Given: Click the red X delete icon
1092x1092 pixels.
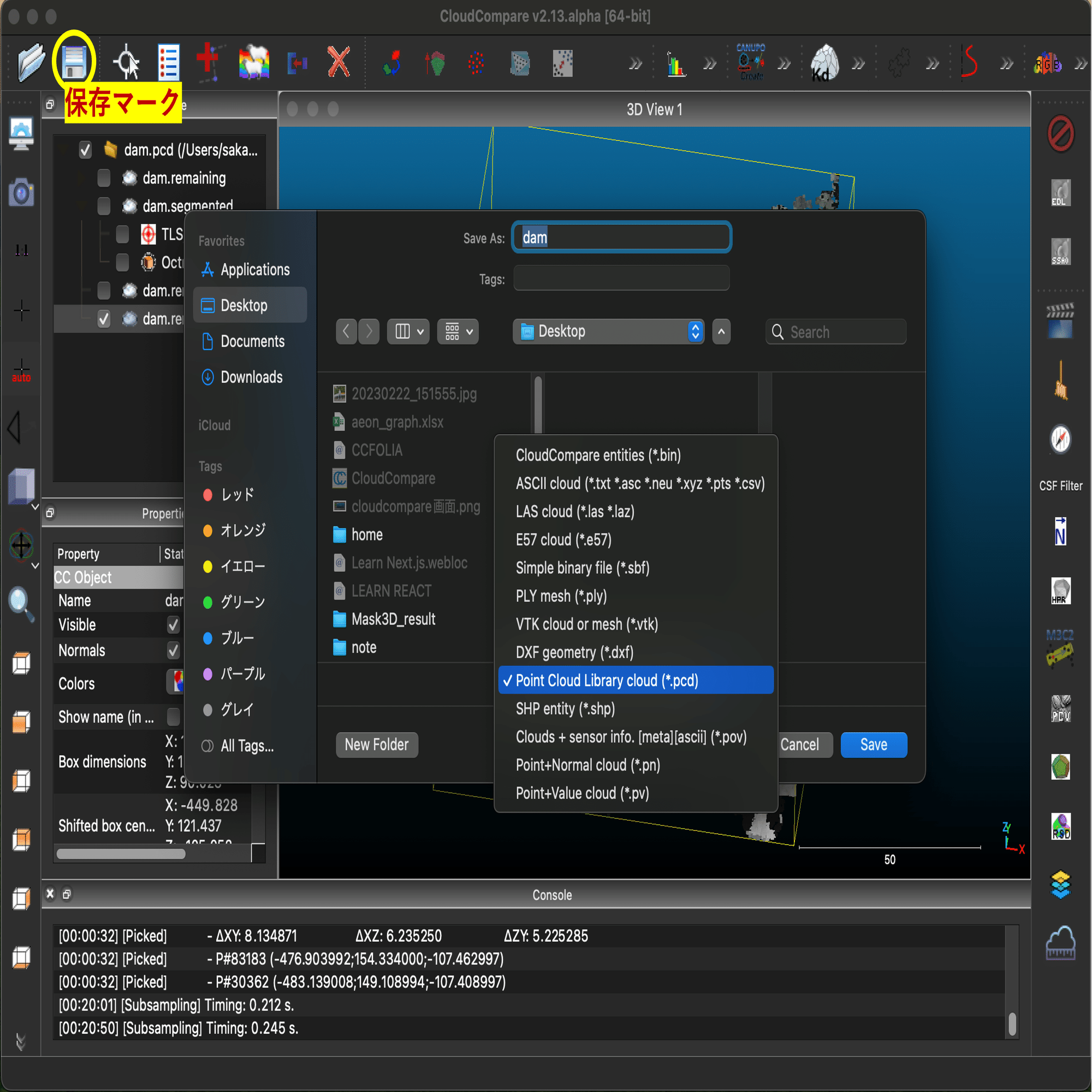Looking at the screenshot, I should point(339,62).
